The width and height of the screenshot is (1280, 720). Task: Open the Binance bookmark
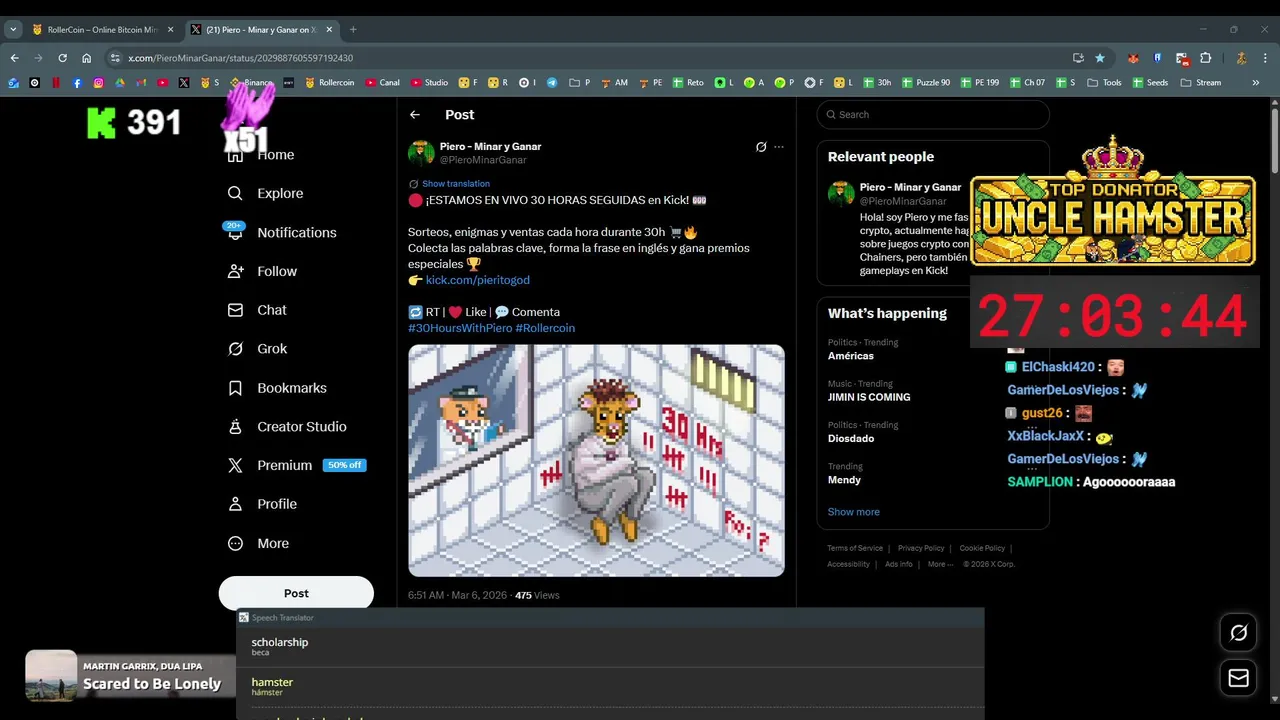click(251, 83)
